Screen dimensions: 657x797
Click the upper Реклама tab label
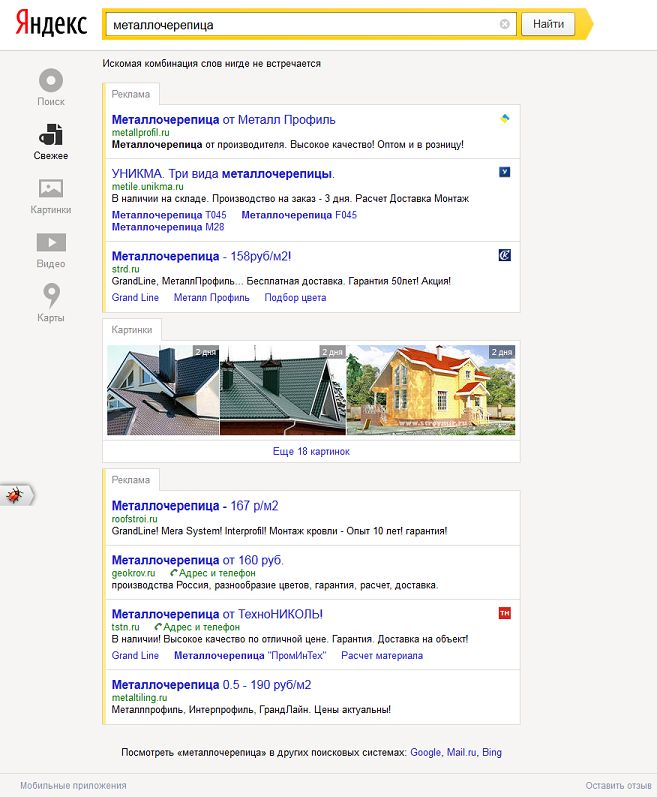131,94
